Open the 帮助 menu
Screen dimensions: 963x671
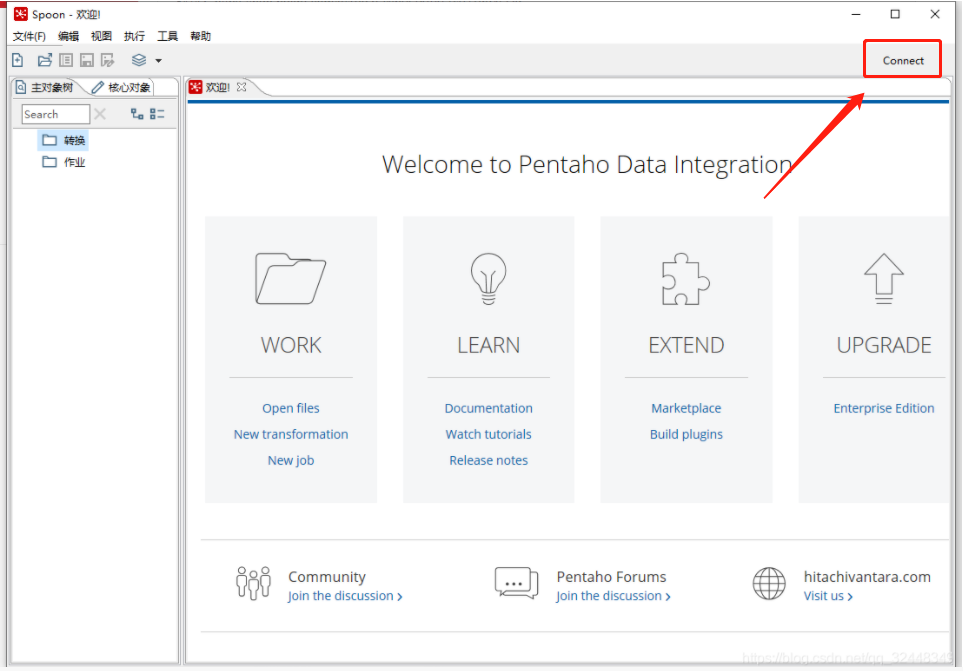[x=200, y=36]
